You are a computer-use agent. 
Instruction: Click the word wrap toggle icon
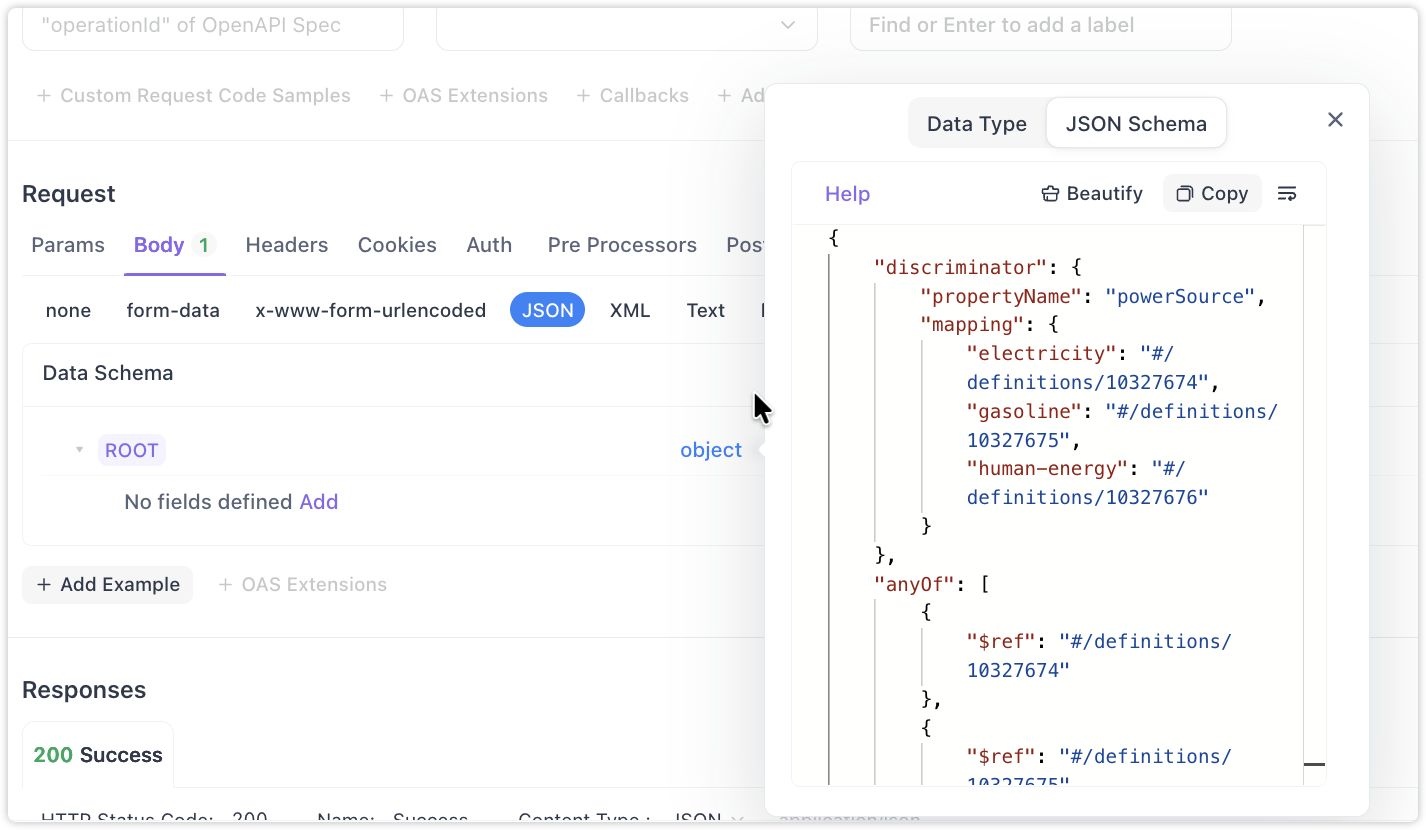coord(1287,194)
